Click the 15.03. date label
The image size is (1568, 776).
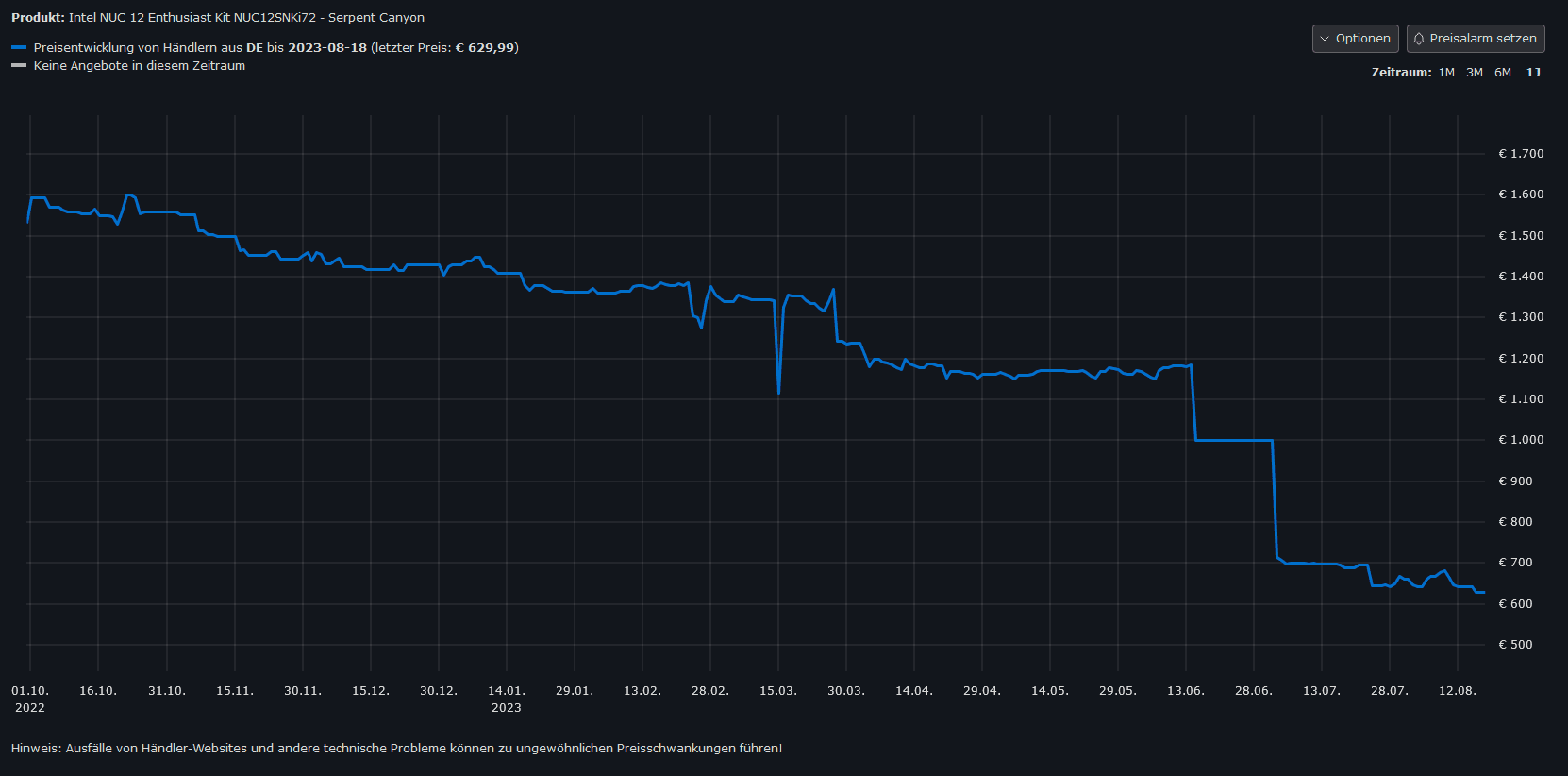778,691
